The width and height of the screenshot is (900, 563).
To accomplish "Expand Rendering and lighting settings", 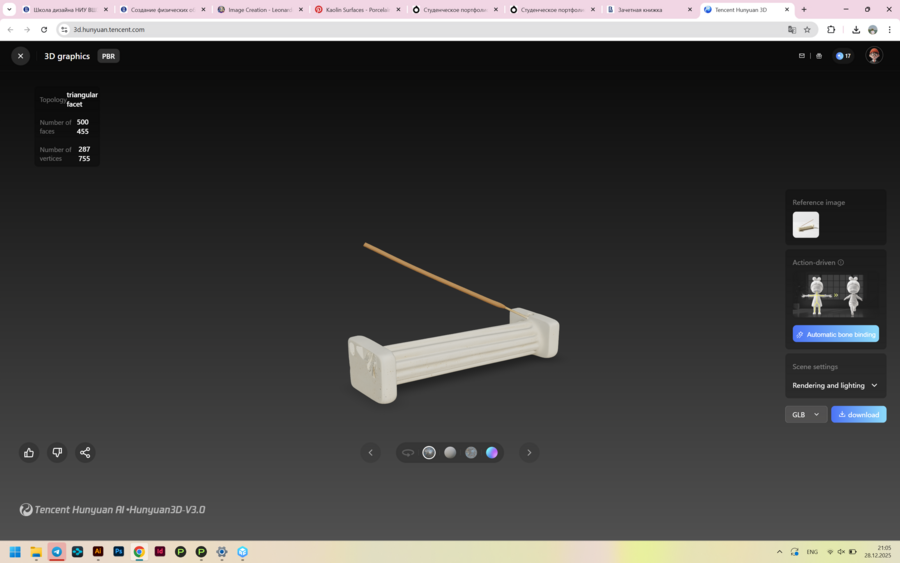I will click(835, 385).
